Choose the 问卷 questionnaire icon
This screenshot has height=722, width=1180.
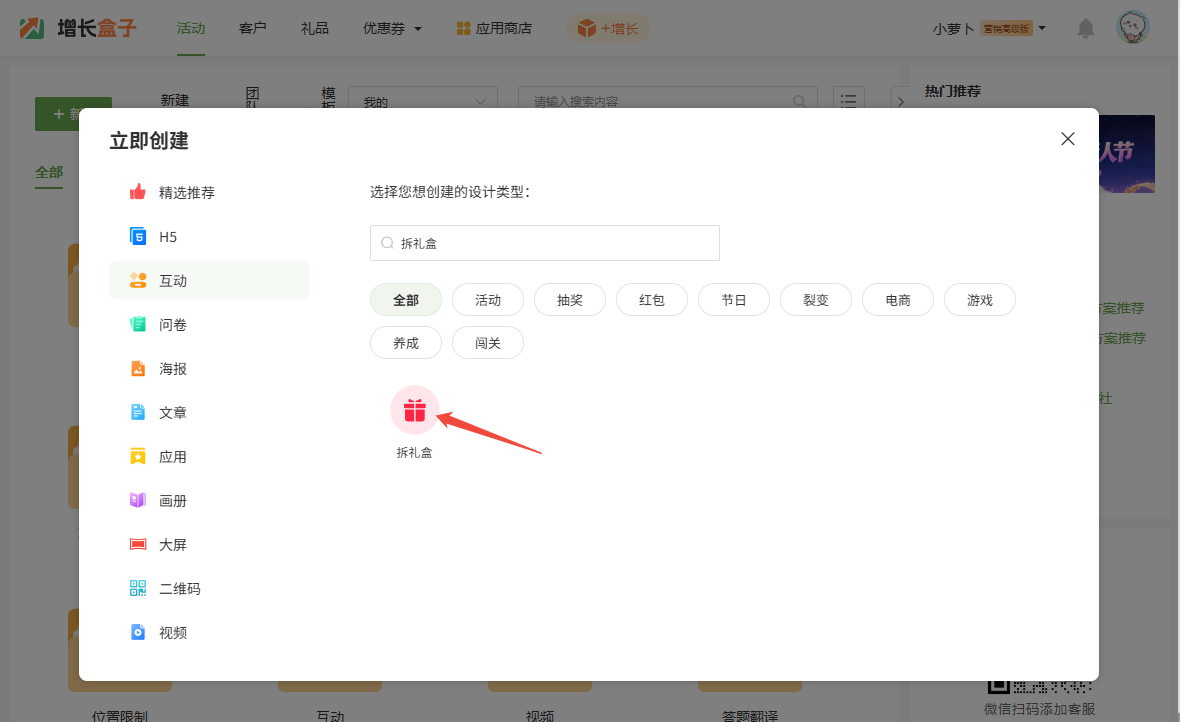(x=138, y=324)
